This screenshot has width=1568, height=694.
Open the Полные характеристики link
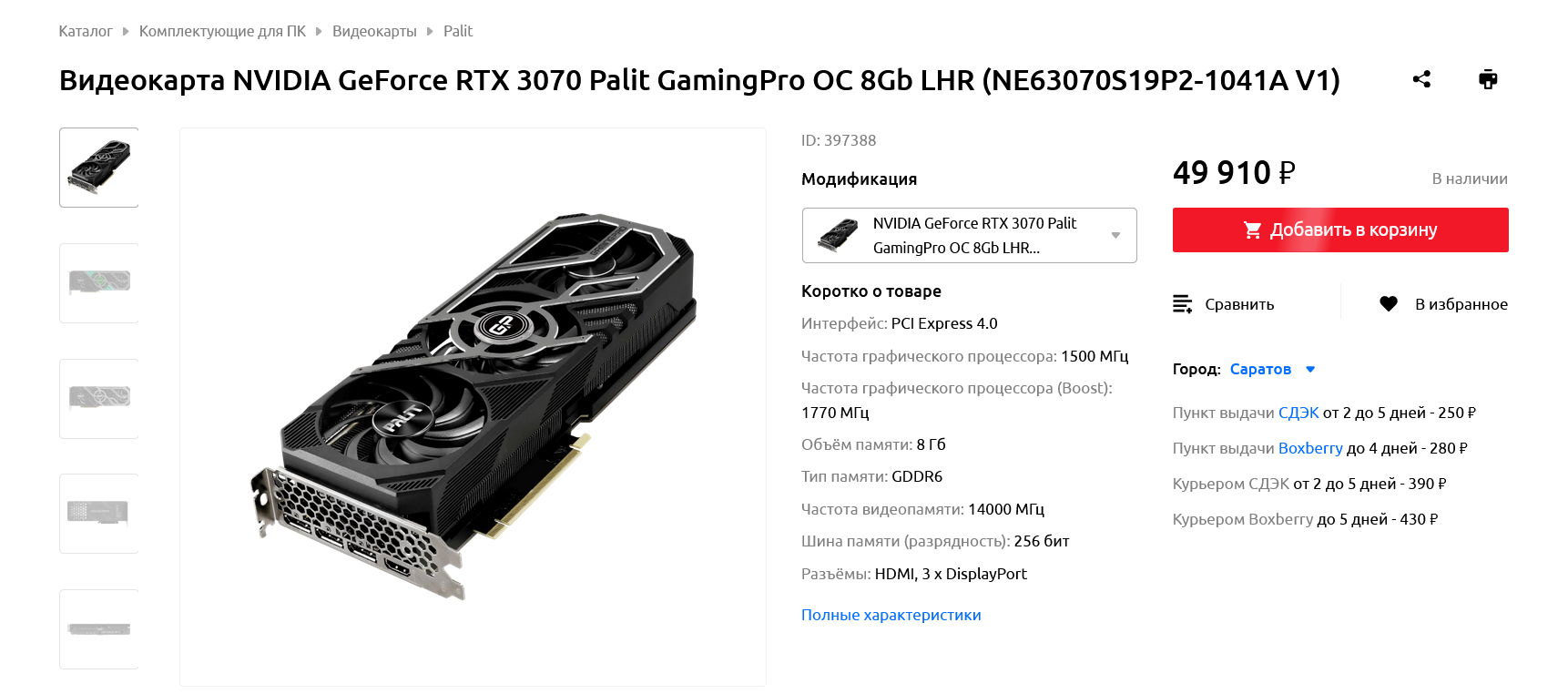point(891,615)
